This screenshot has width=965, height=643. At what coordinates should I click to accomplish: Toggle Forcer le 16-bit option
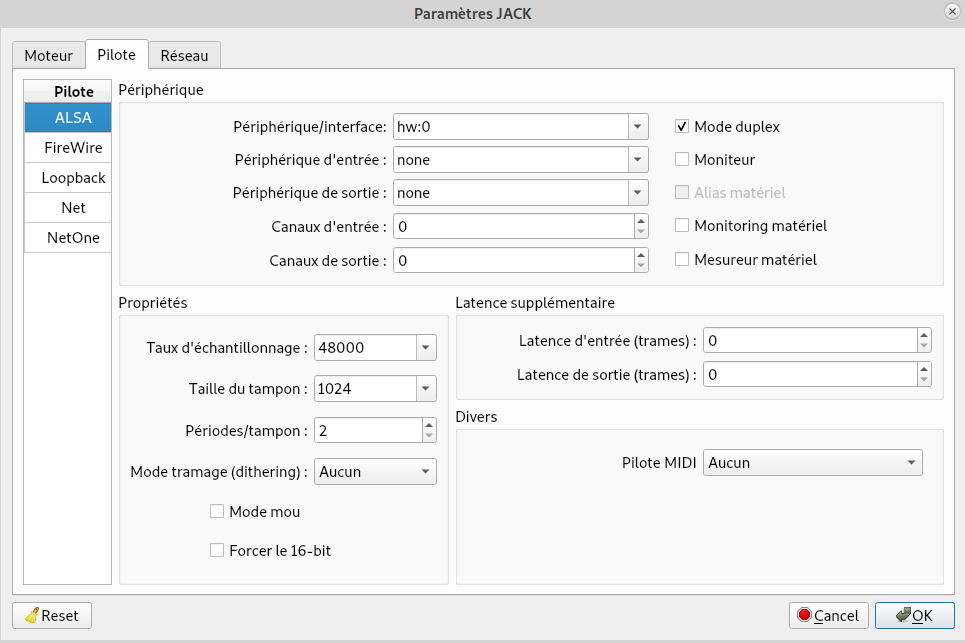point(217,549)
